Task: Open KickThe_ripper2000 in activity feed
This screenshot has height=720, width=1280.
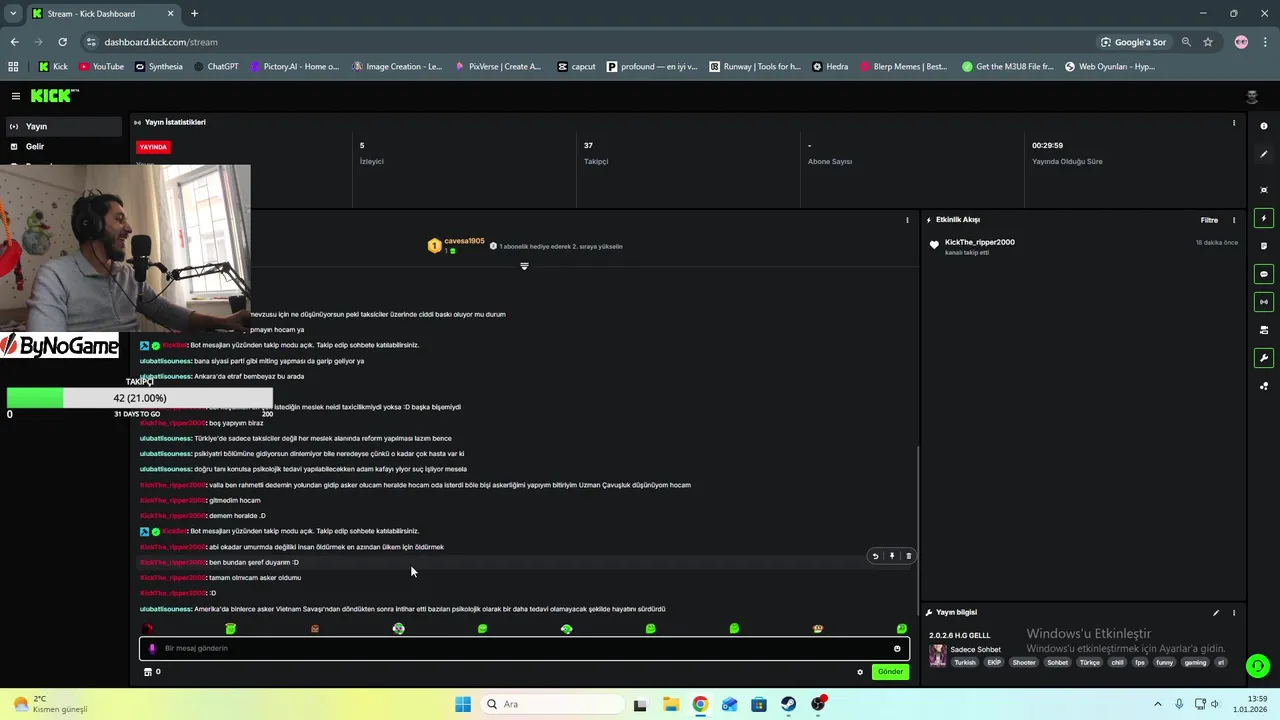Action: (980, 242)
